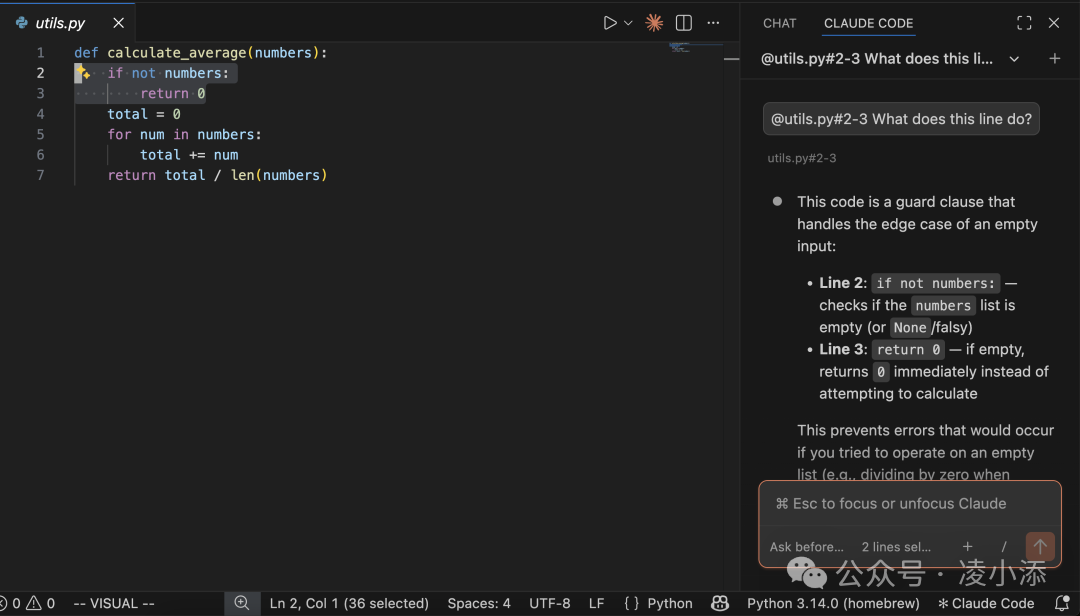
Task: Click the zoom magnifier icon in status bar
Action: tap(241, 603)
